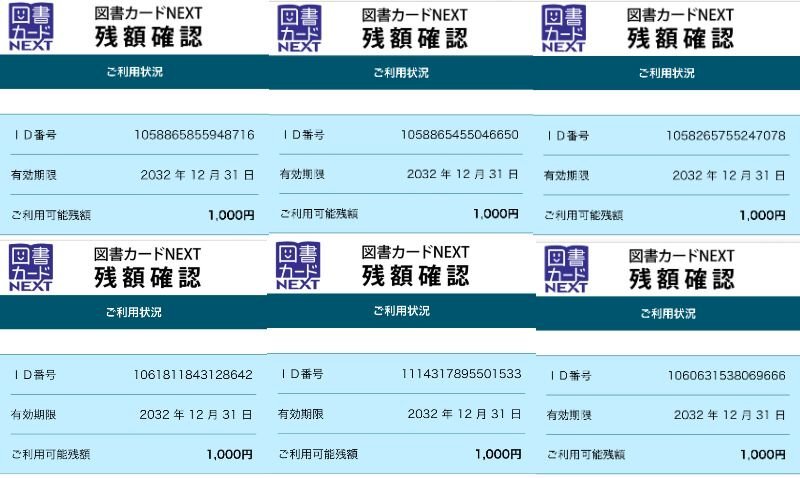Click the 有効期限 label of card ending 8642
Image resolution: width=800 pixels, height=478 pixels.
point(34,415)
